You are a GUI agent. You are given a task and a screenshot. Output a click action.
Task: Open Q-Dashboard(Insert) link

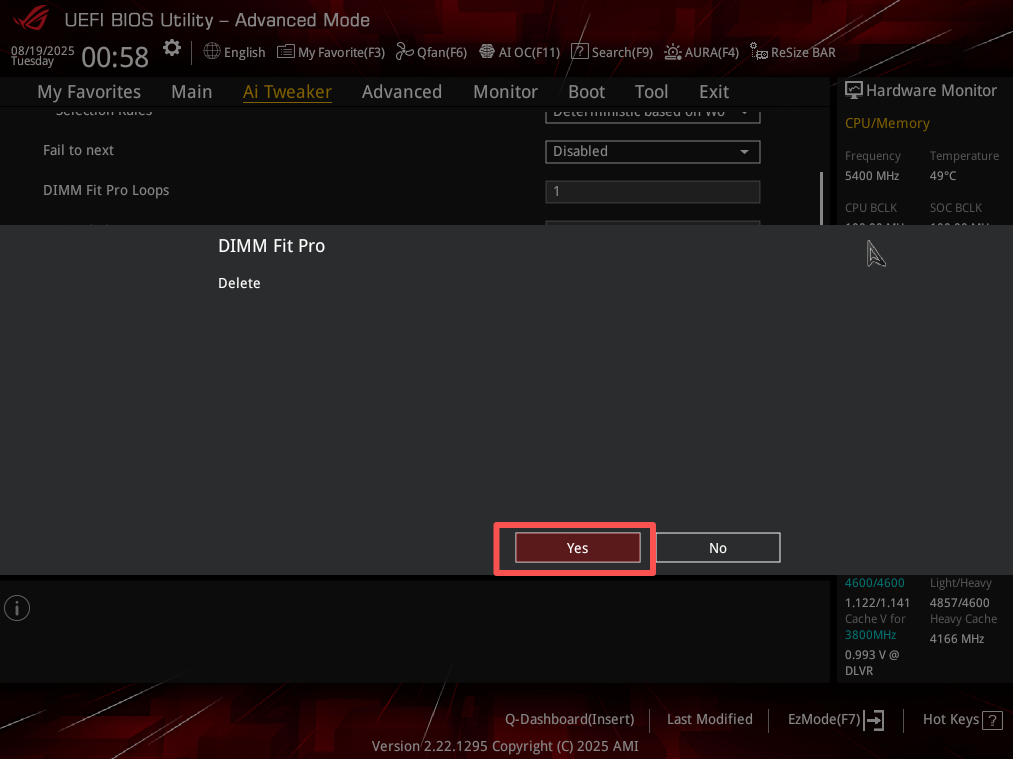coord(569,719)
